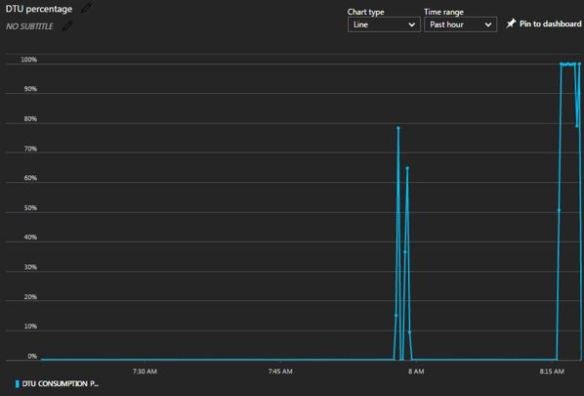
Task: Click the 40% y-axis label
Action: point(31,237)
